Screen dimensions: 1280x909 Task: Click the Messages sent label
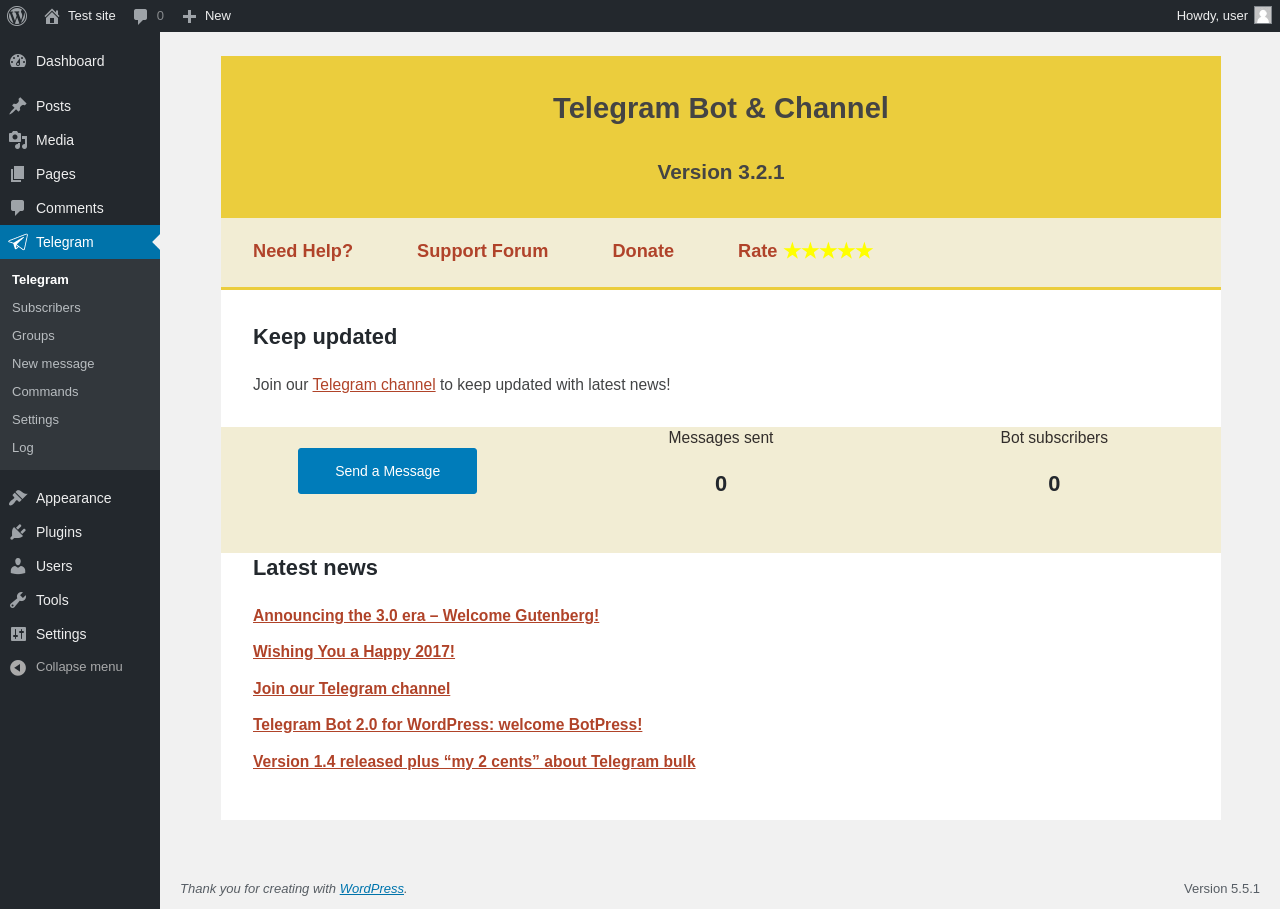[721, 438]
